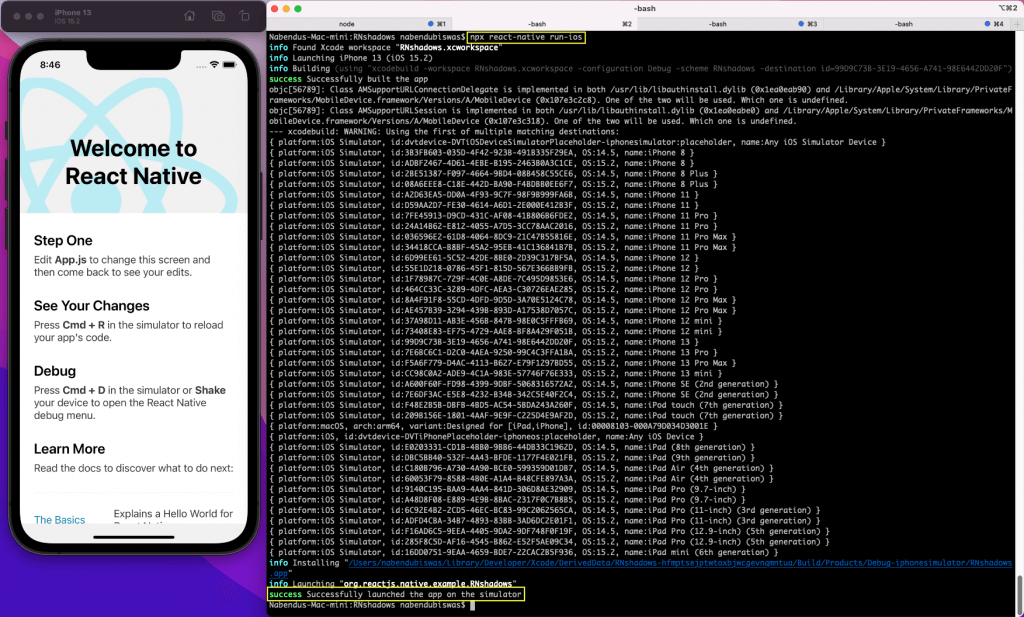Click the -bash title in the Terminal title bar
Screen dimensions: 1024x617
pos(645,8)
